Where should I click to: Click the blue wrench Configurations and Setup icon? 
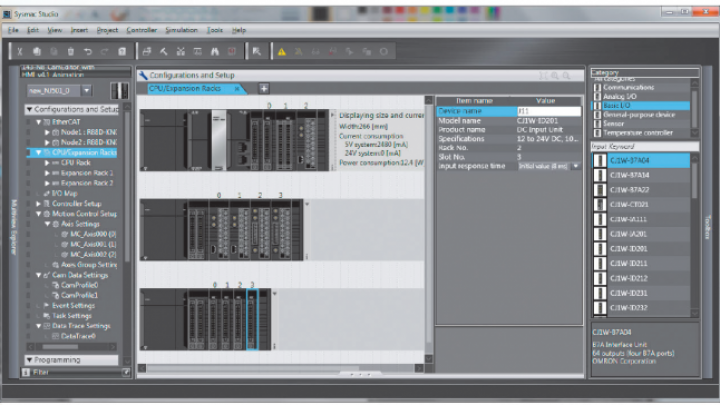(x=143, y=75)
